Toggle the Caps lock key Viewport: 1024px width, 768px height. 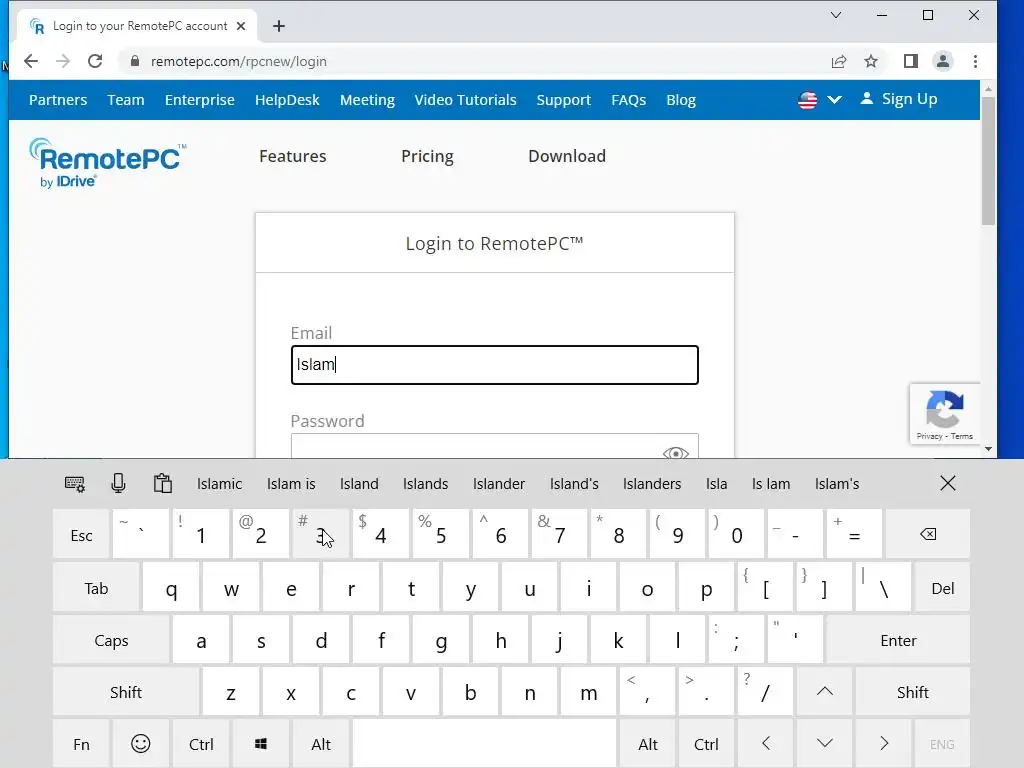(x=111, y=640)
